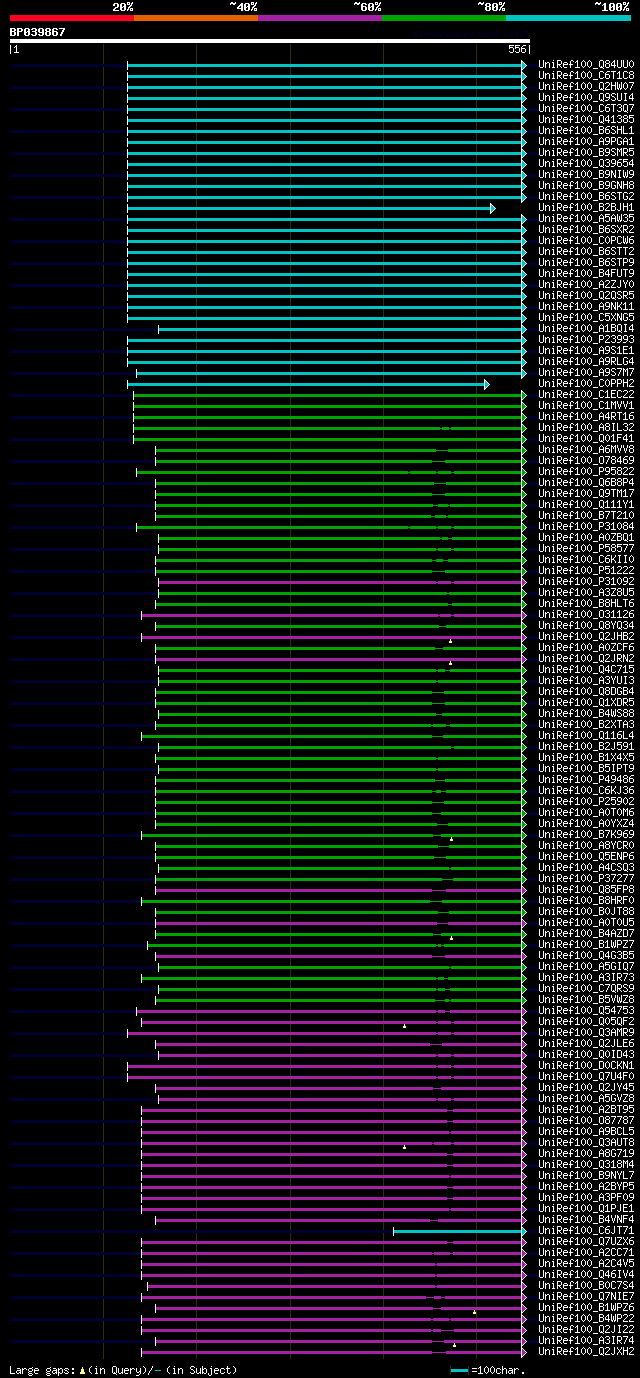
Task: Click the short cyan bar for UniRef100_C6JT71
Action: (460, 1231)
